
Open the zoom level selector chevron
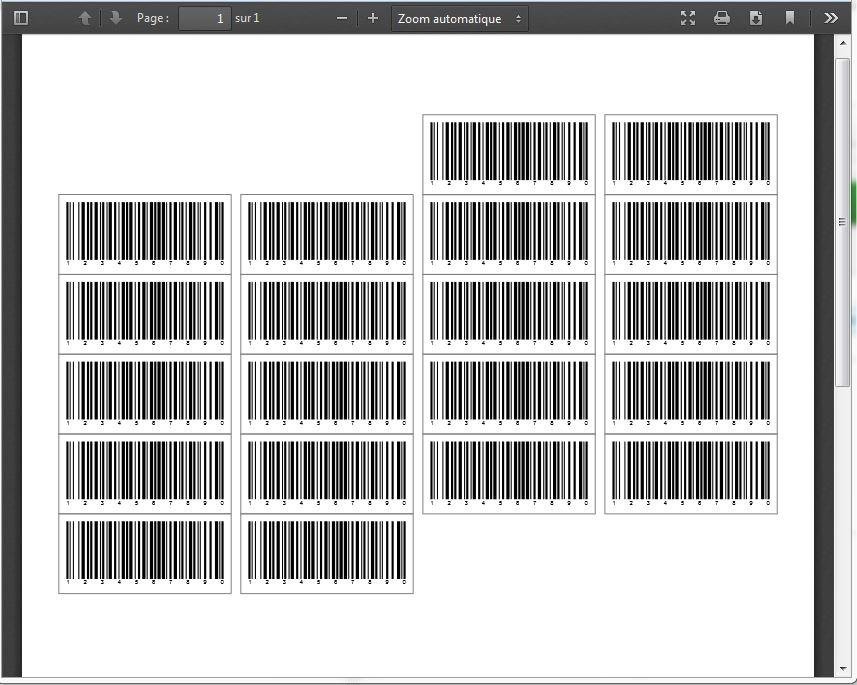click(517, 17)
